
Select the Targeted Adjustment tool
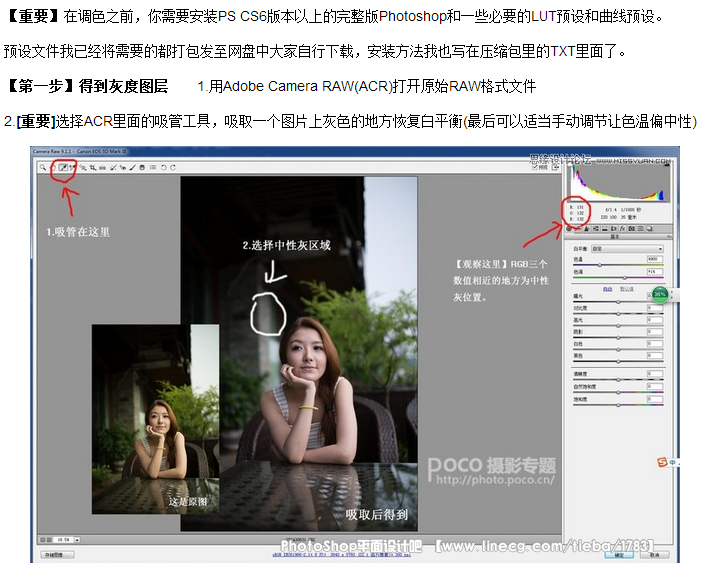click(82, 167)
